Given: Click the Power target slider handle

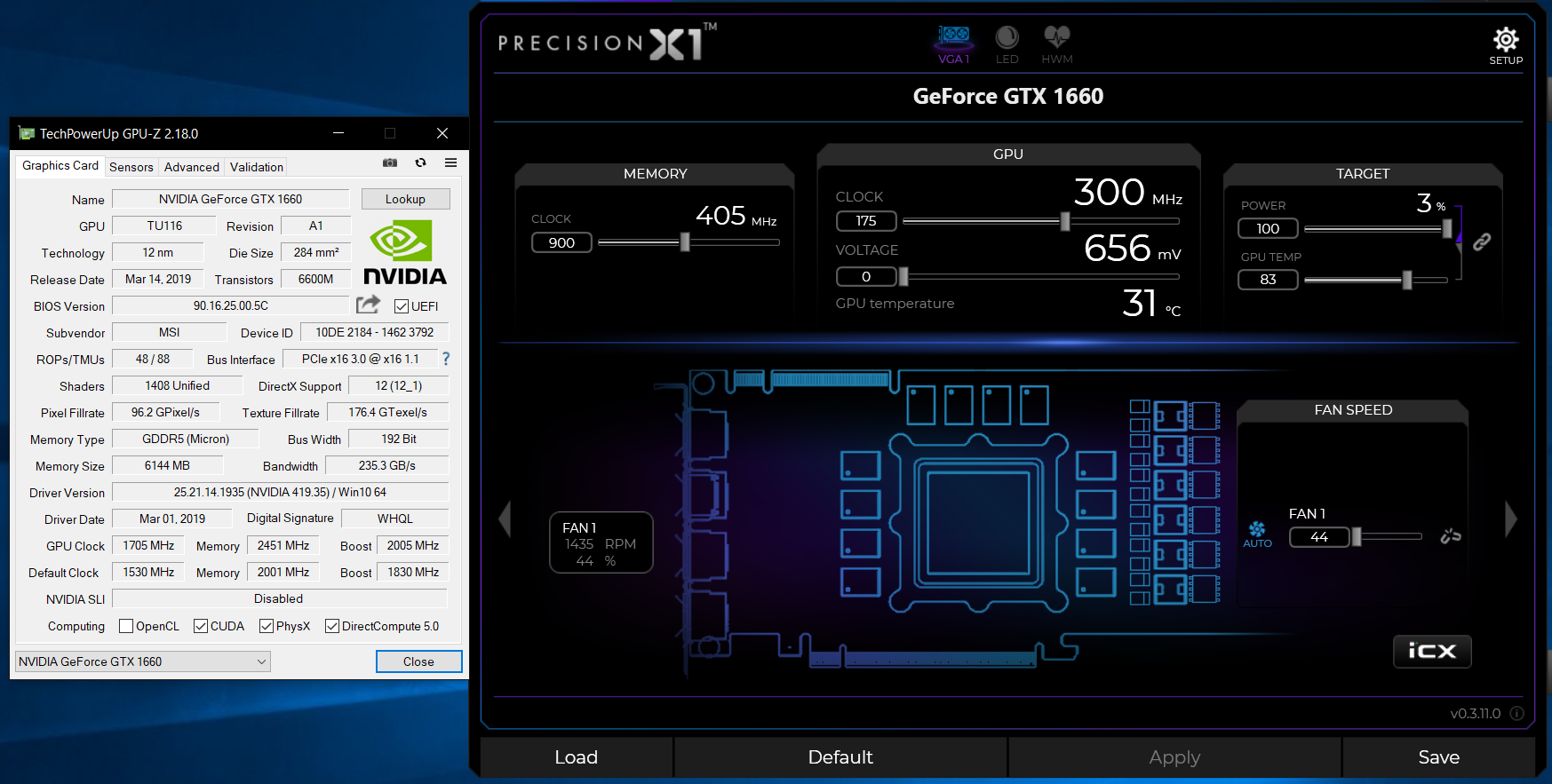Looking at the screenshot, I should [x=1447, y=228].
